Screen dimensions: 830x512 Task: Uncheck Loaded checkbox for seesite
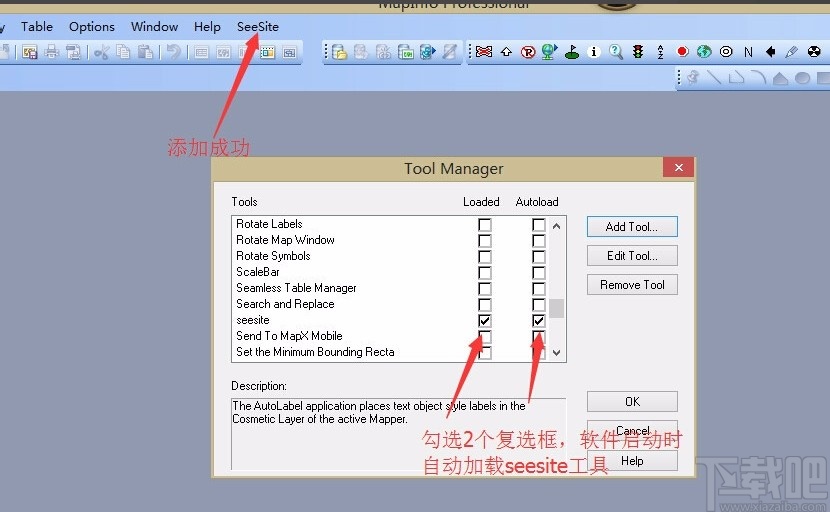tap(484, 320)
